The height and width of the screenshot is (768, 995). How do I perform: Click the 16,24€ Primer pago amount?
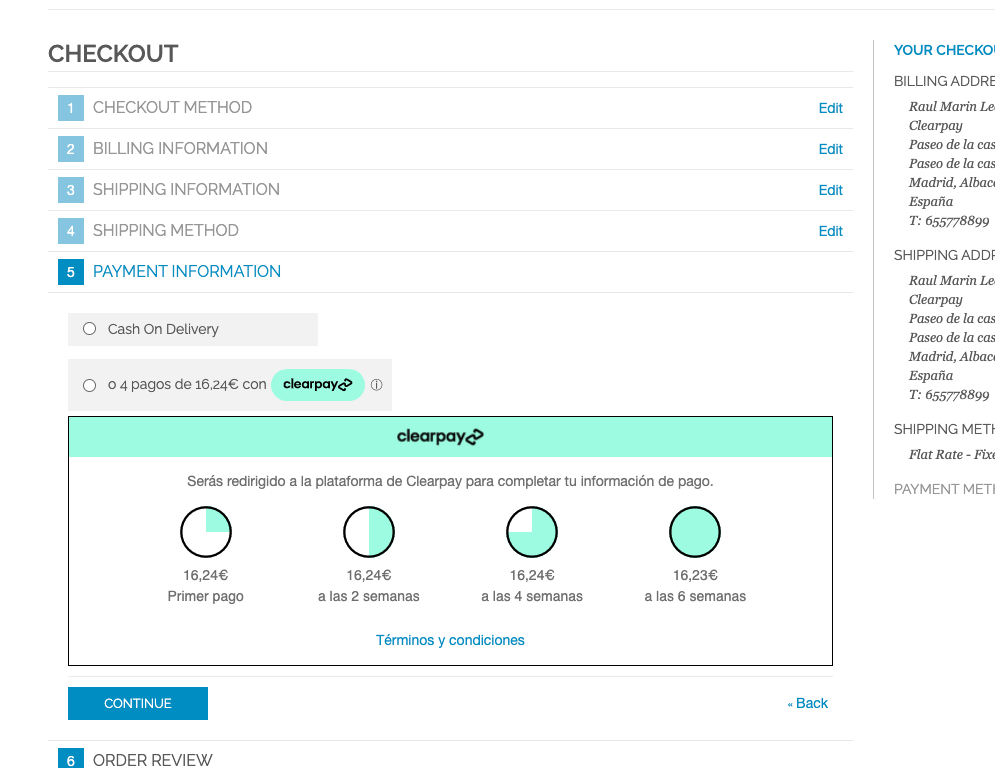pyautogui.click(x=206, y=575)
